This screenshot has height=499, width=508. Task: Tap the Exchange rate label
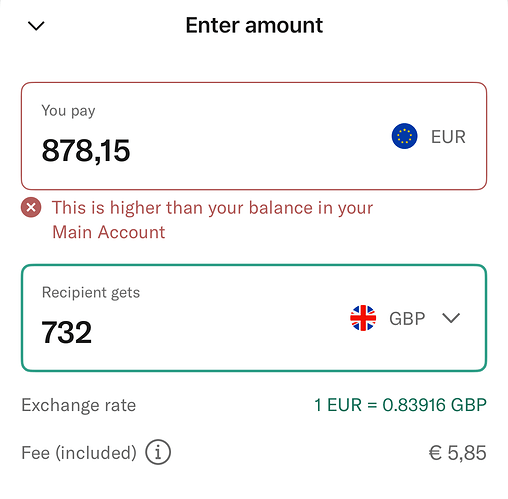[x=79, y=405]
